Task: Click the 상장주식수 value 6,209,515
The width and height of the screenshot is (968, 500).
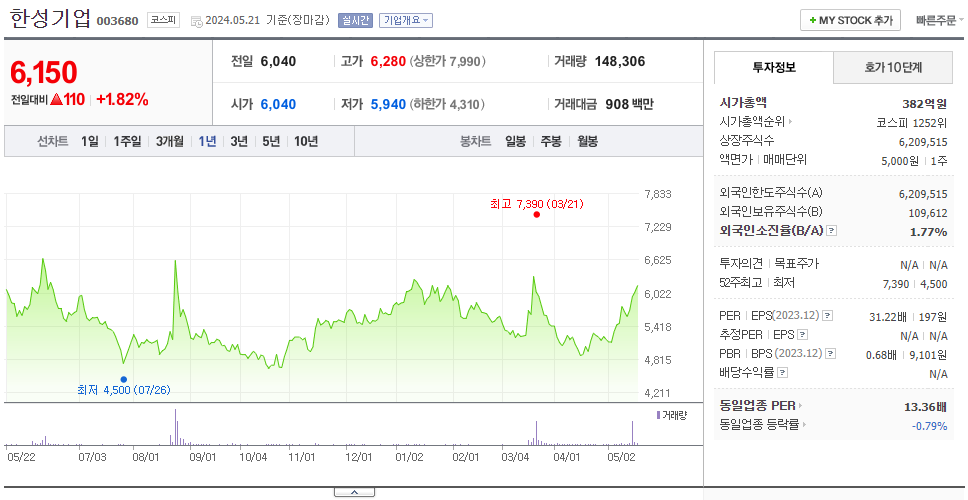Action: (923, 141)
